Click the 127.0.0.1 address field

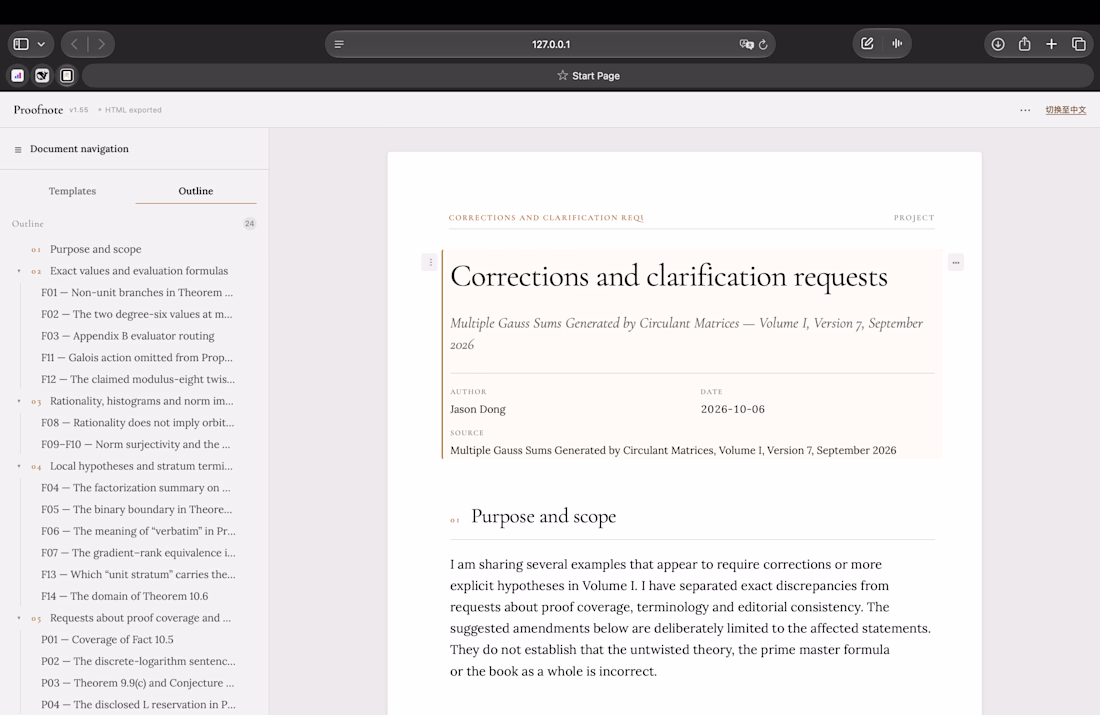click(x=551, y=44)
